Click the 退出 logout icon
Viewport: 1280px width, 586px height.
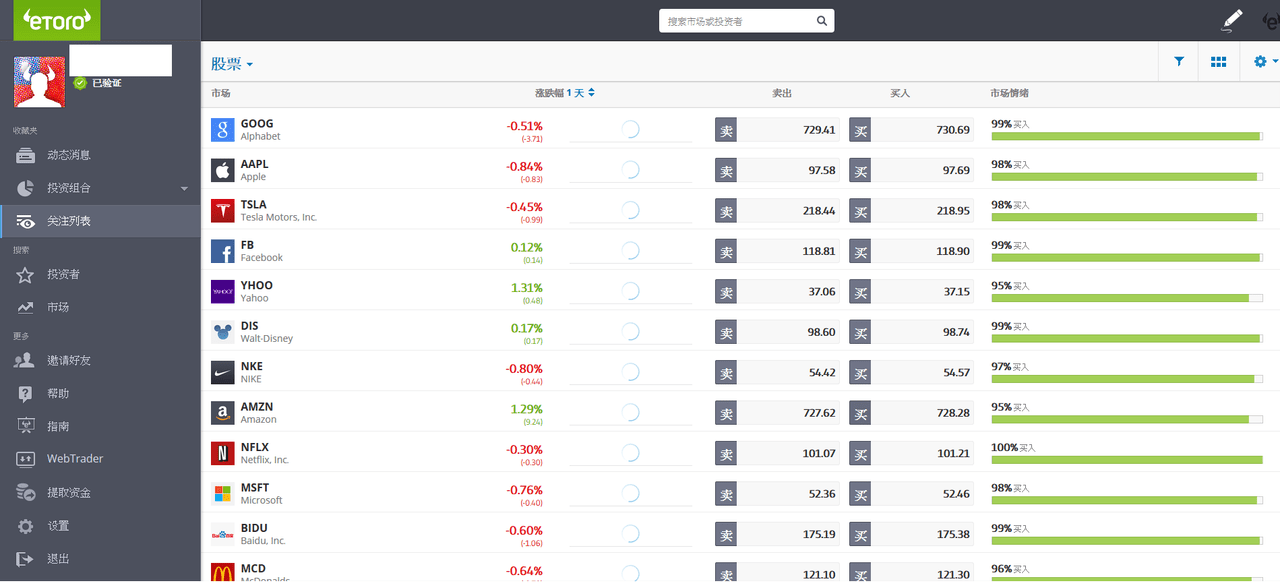[26, 558]
